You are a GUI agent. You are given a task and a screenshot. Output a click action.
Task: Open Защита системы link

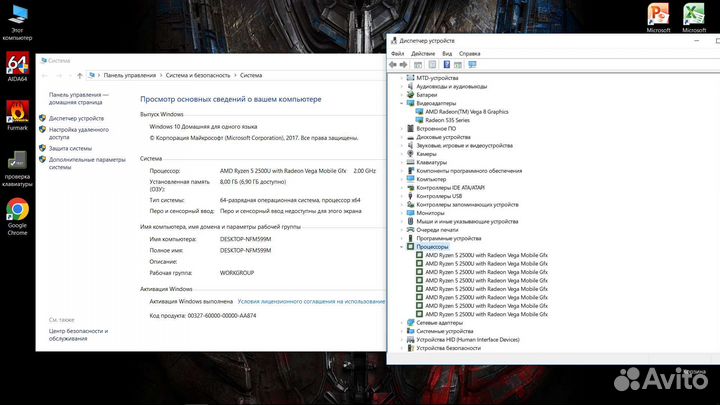pyautogui.click(x=70, y=148)
